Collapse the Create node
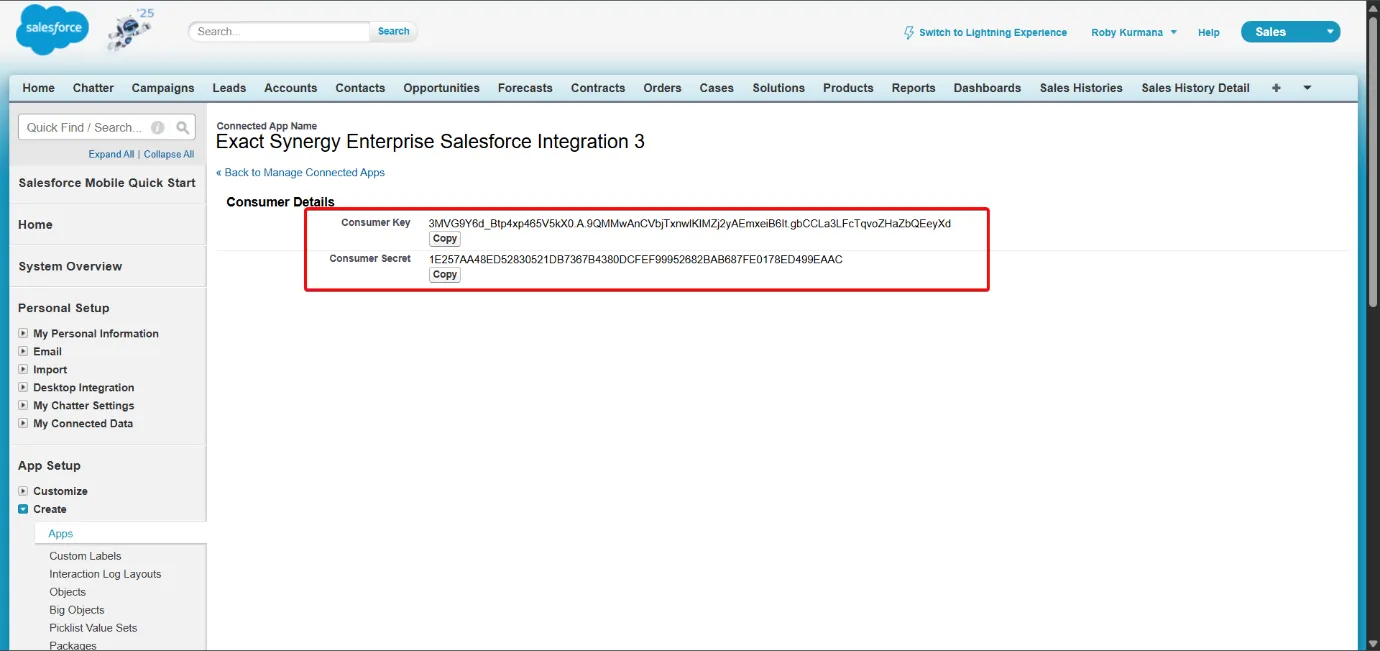Viewport: 1380px width, 651px height. point(23,509)
